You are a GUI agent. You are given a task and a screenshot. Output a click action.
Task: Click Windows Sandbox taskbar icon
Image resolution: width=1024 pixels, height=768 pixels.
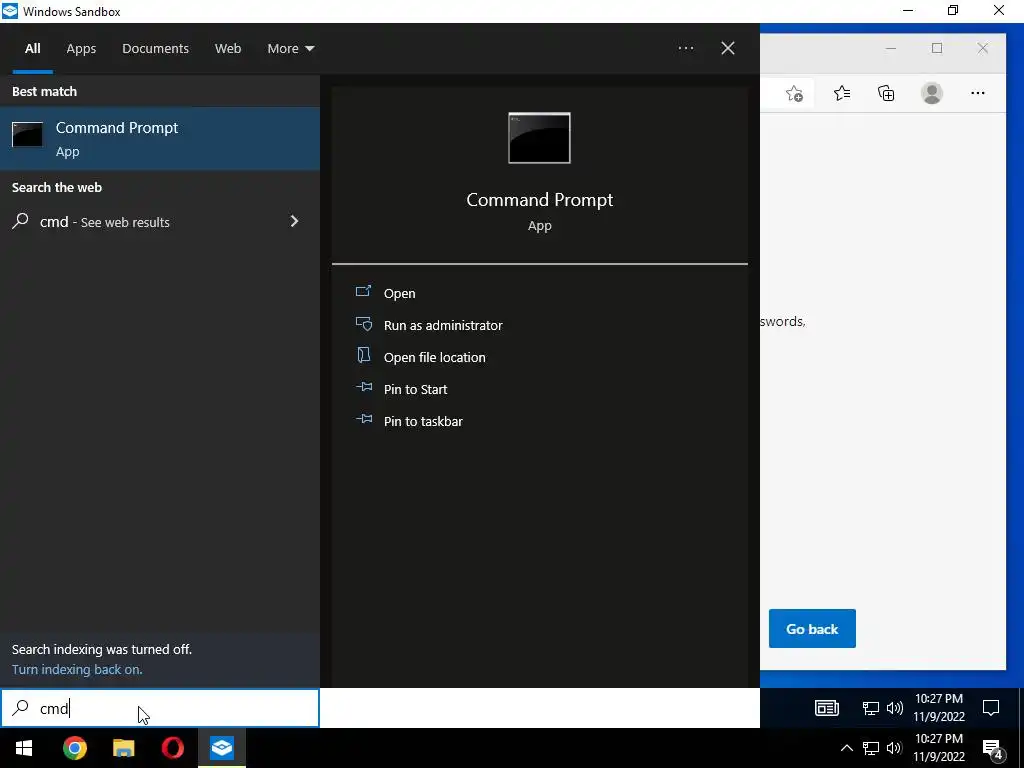pyautogui.click(x=222, y=748)
